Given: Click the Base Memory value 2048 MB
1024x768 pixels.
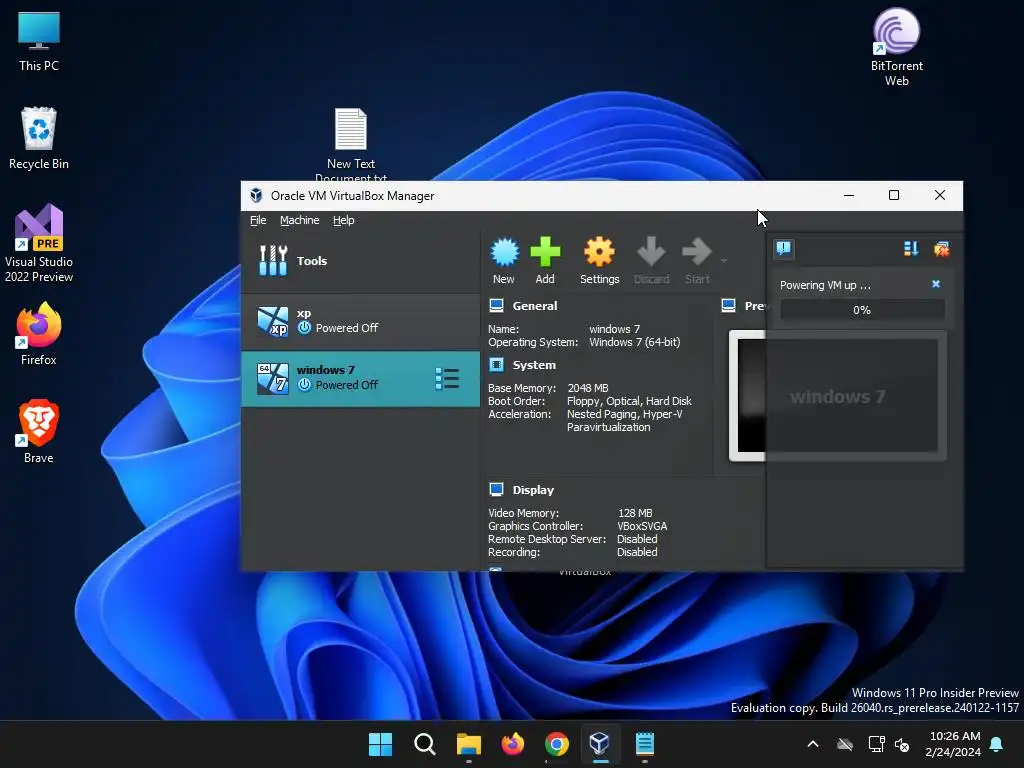Looking at the screenshot, I should pyautogui.click(x=588, y=388).
